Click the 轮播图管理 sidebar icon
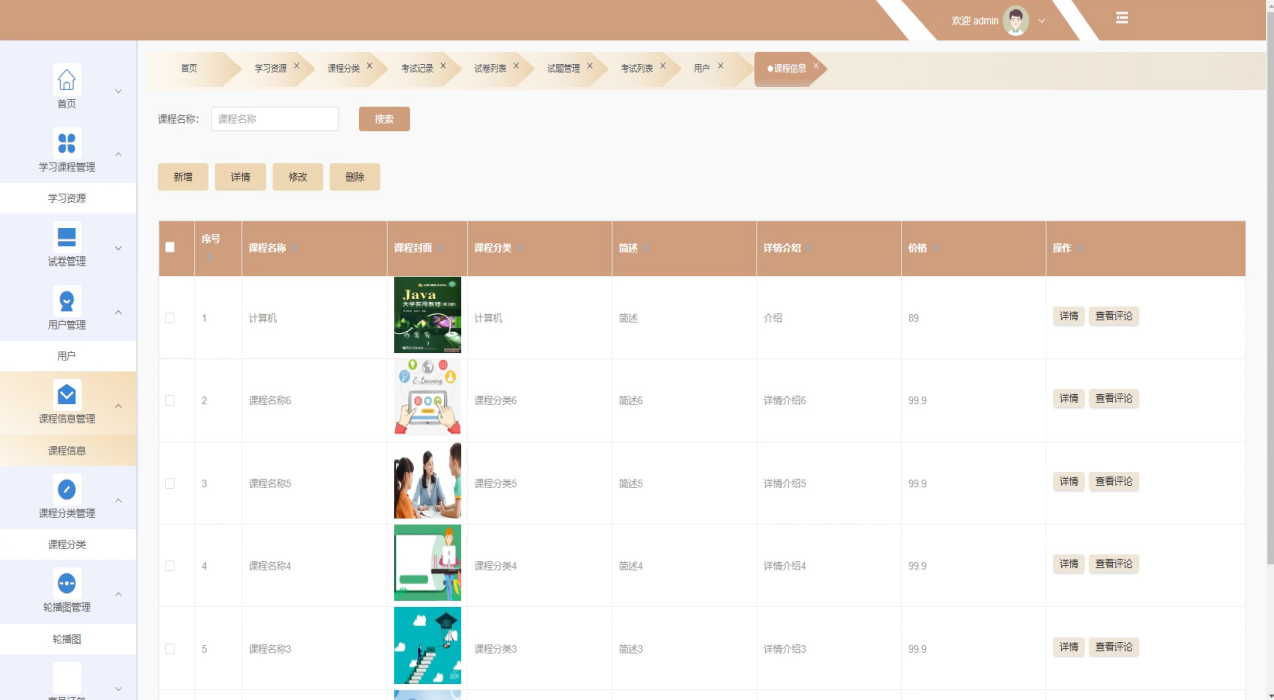Viewport: 1274px width, 700px height. coord(66,583)
